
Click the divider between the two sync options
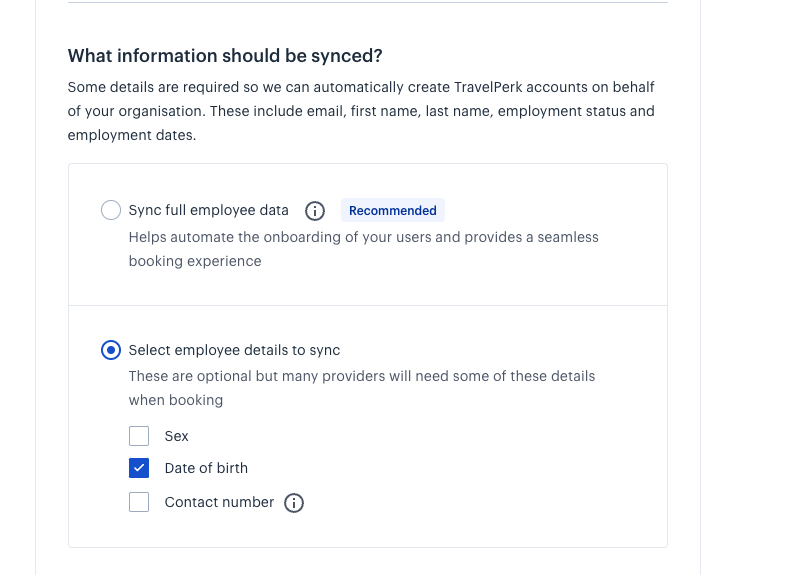click(x=368, y=305)
